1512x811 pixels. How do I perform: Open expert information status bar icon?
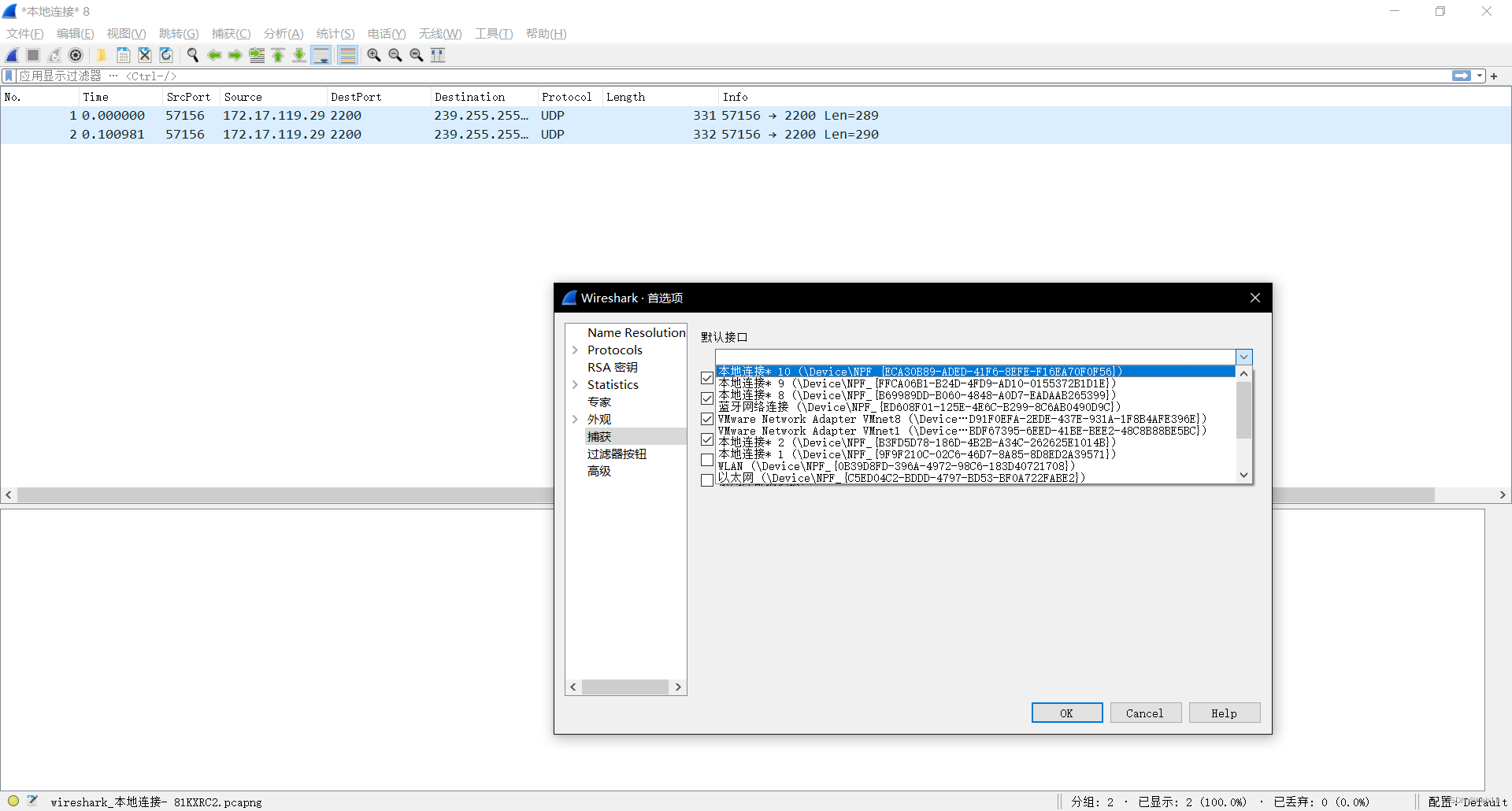tap(13, 801)
